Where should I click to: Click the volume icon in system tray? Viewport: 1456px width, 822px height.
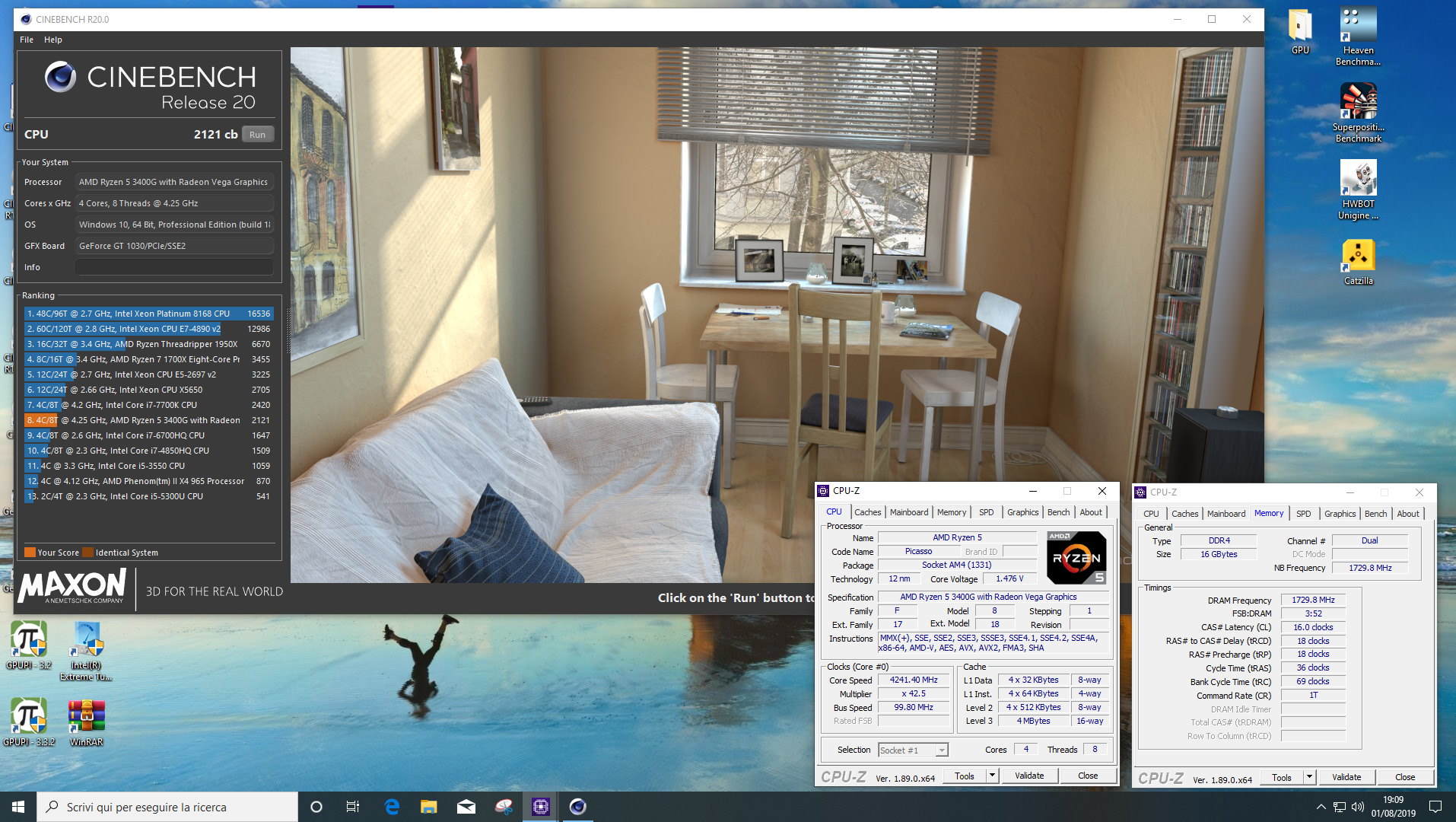pos(1358,807)
